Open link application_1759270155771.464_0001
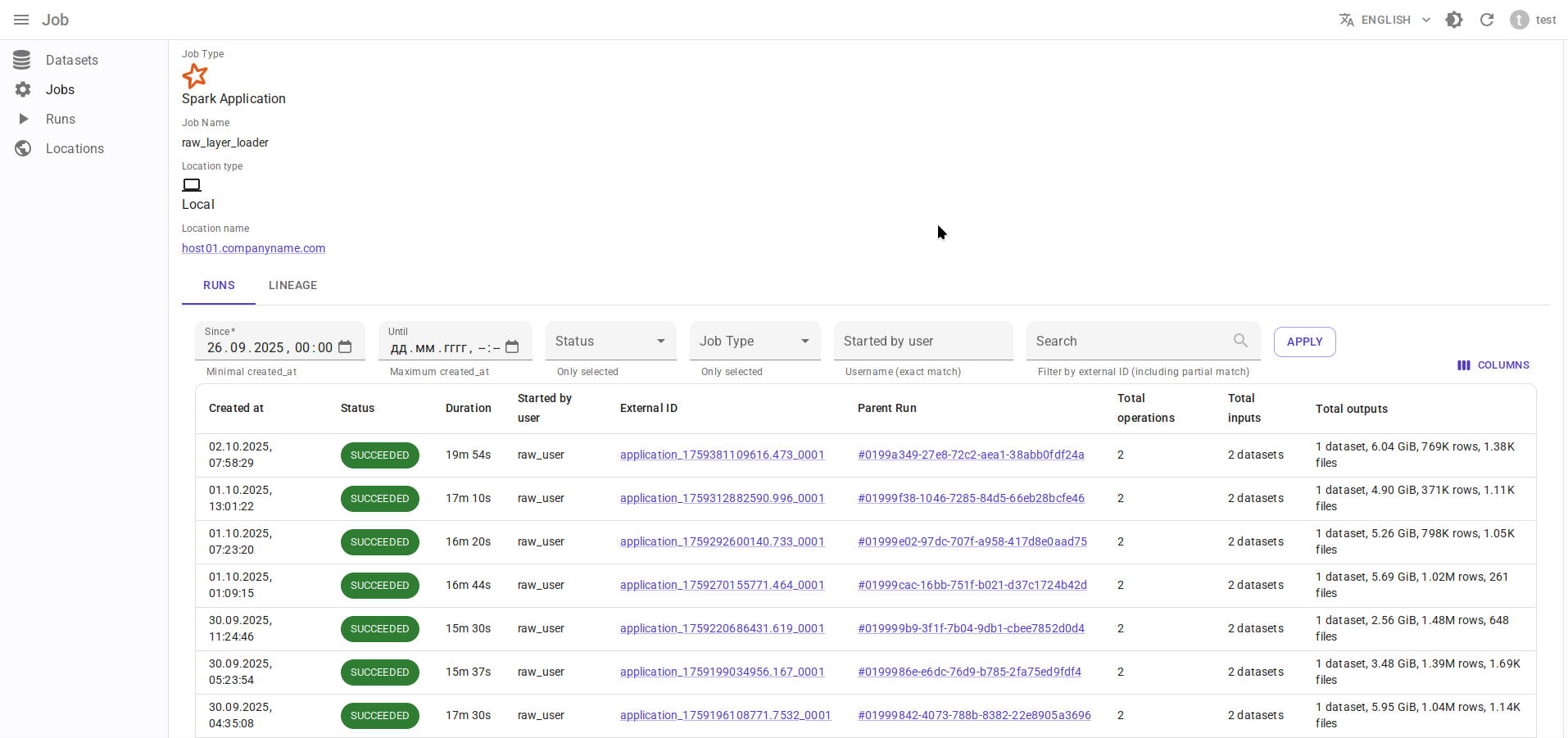This screenshot has width=1568, height=738. click(x=722, y=585)
